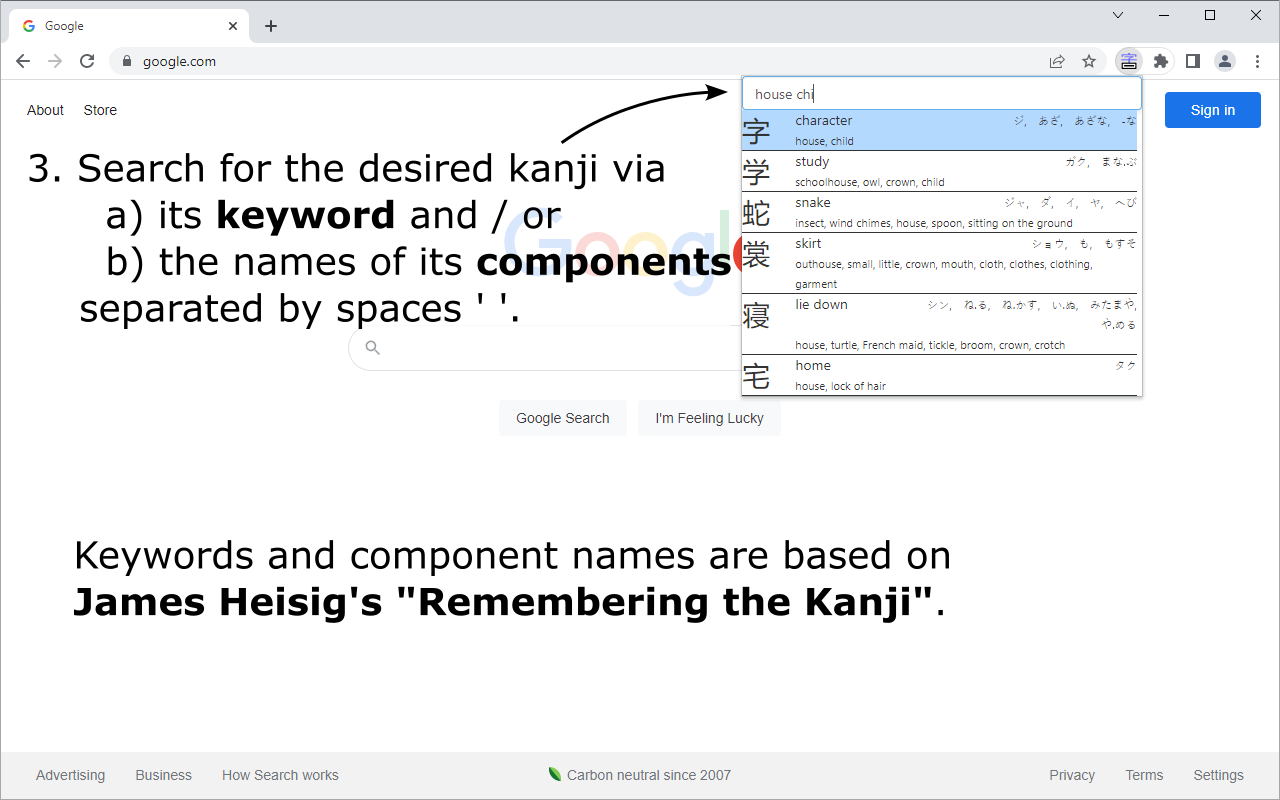Click the Store link

click(x=100, y=110)
